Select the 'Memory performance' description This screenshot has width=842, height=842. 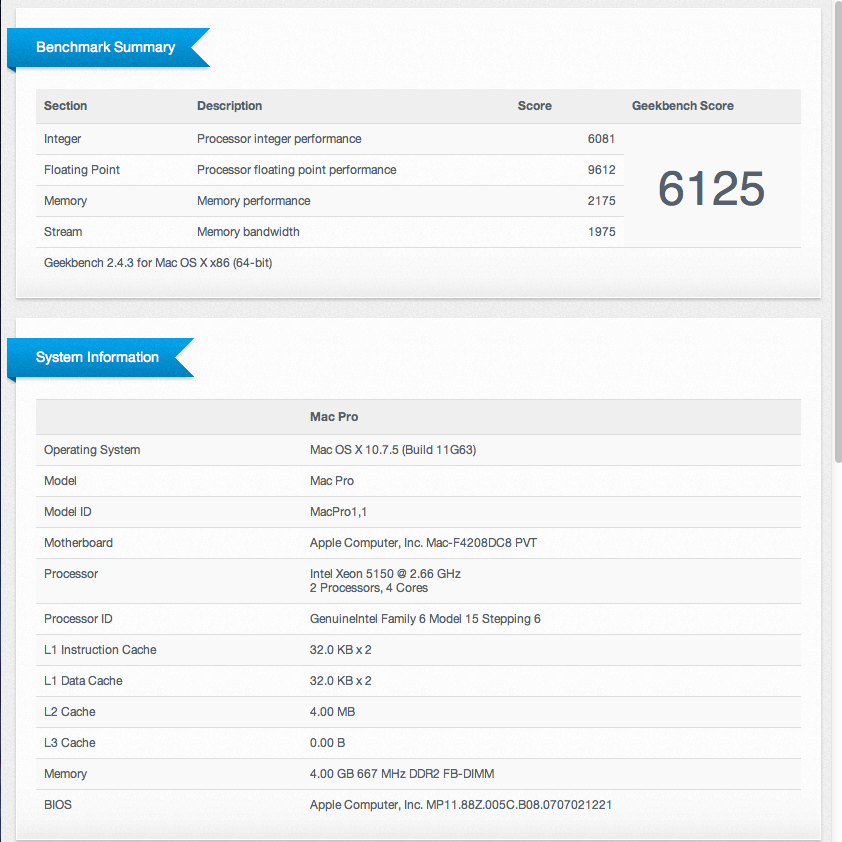coord(253,201)
